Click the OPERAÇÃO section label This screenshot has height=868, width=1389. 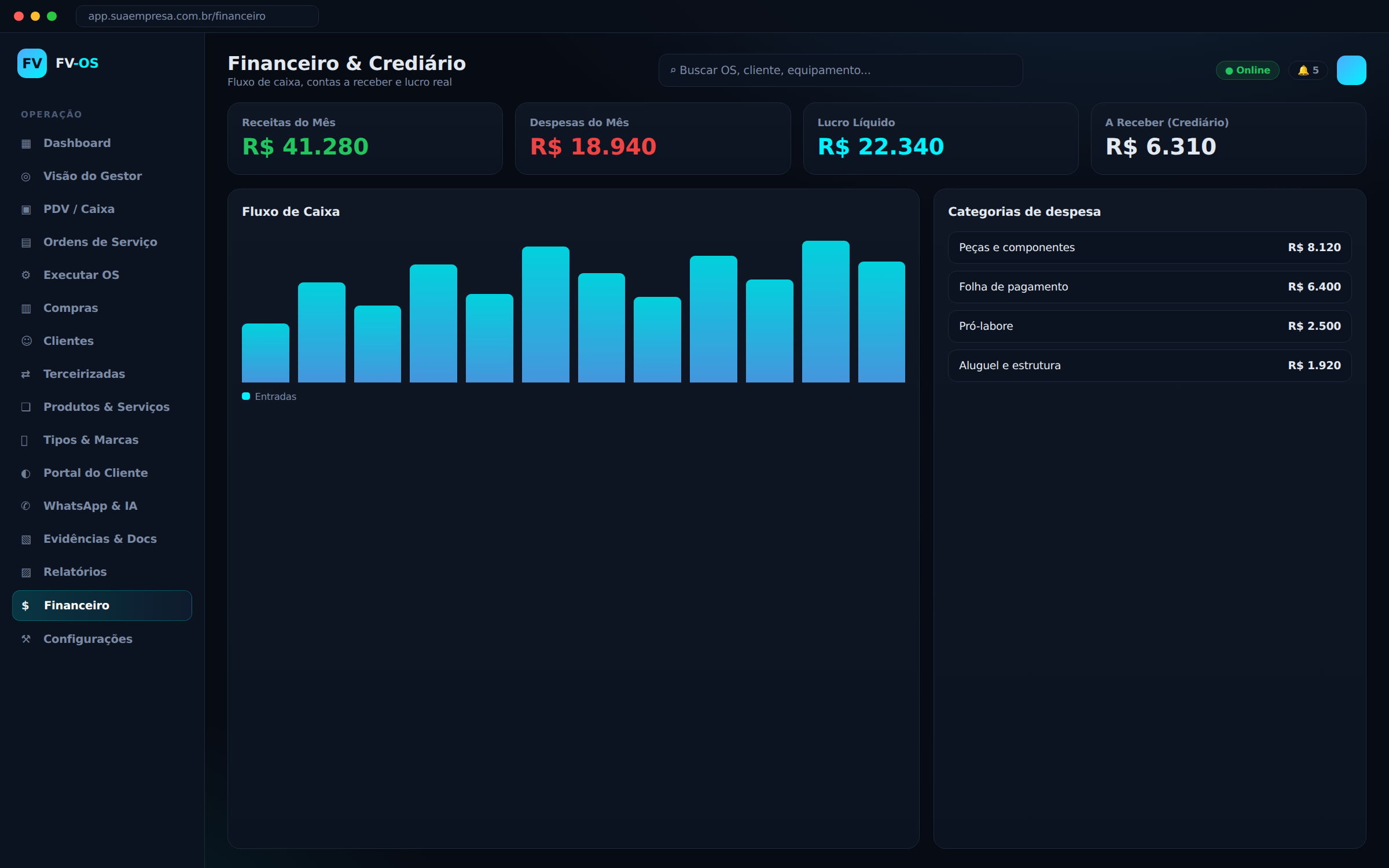click(52, 115)
